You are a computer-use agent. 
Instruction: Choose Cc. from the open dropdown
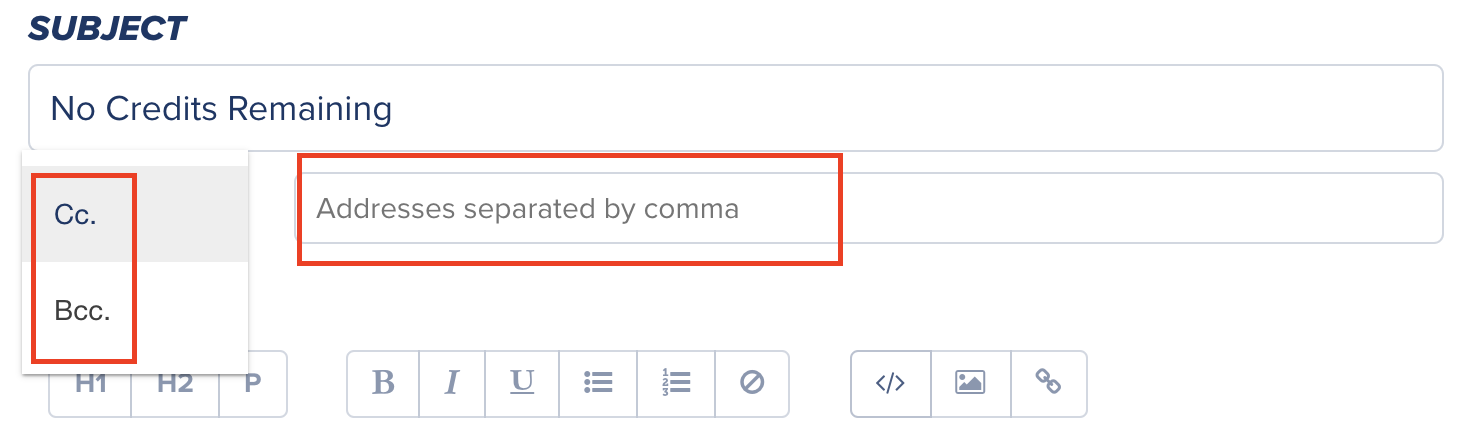tap(135, 214)
